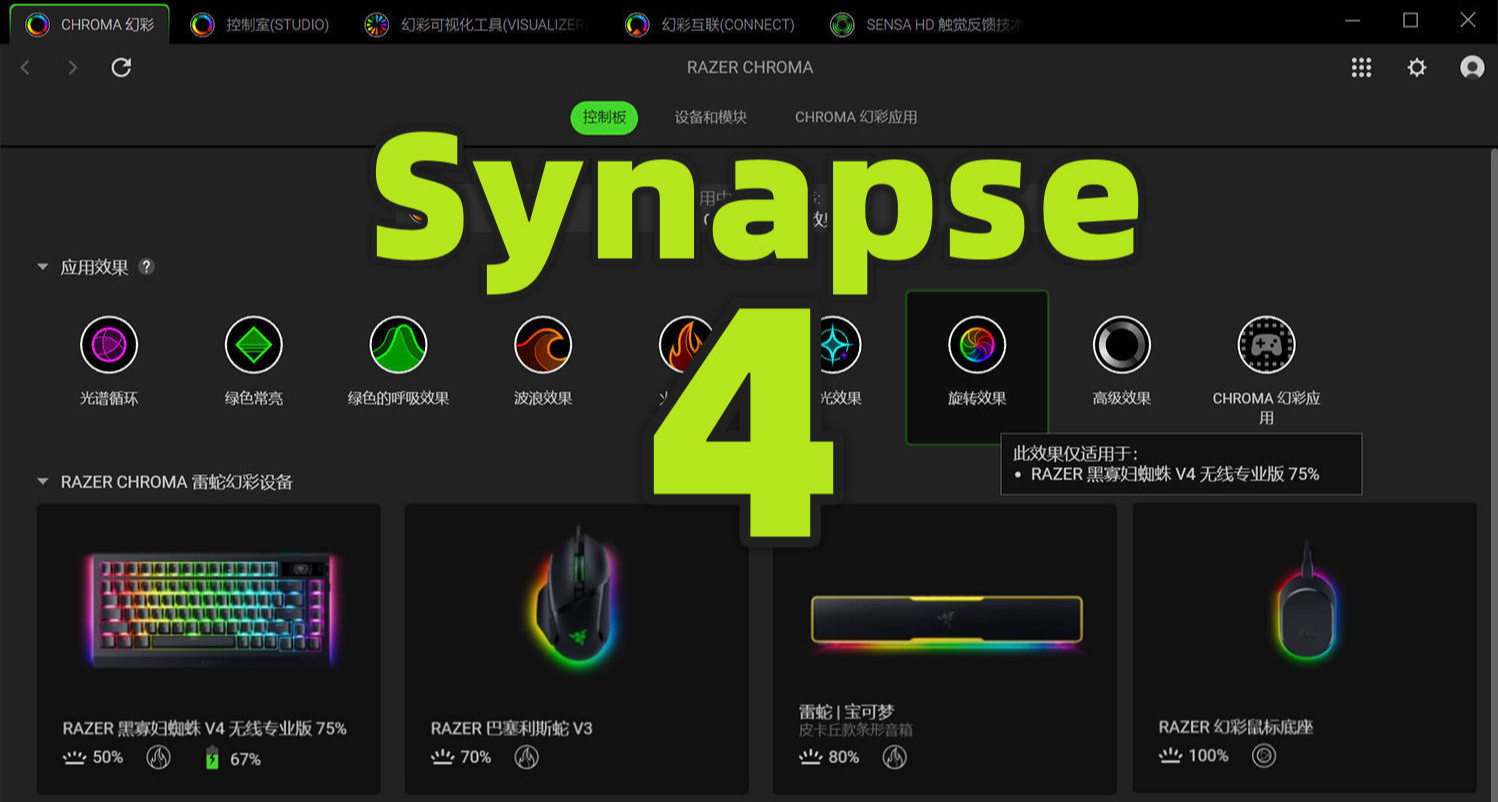Click the flame effect icon on 巴塞利斯蛇 V3 card

(x=526, y=757)
